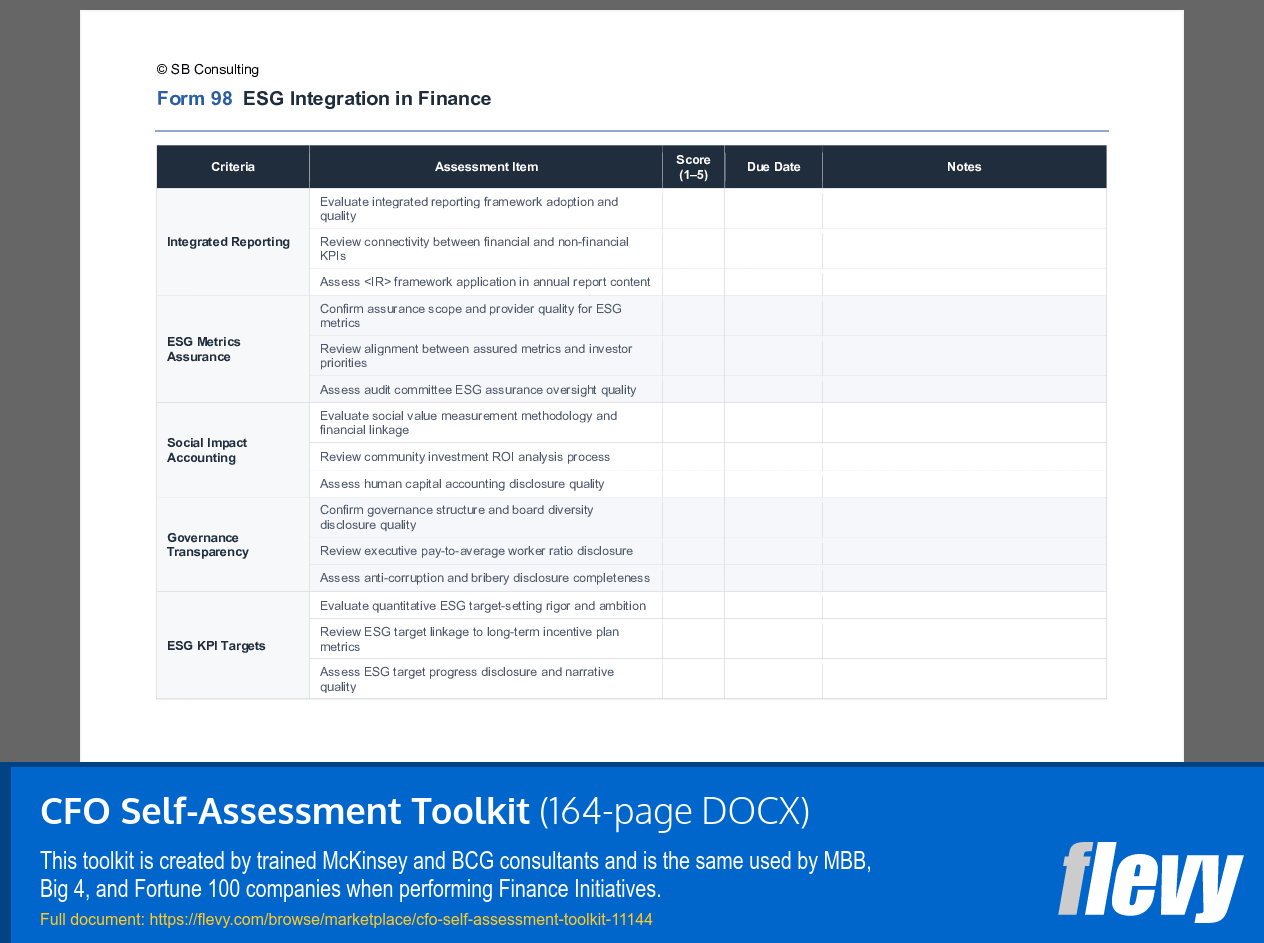
Task: Select the Assessment Item column header
Action: point(486,166)
